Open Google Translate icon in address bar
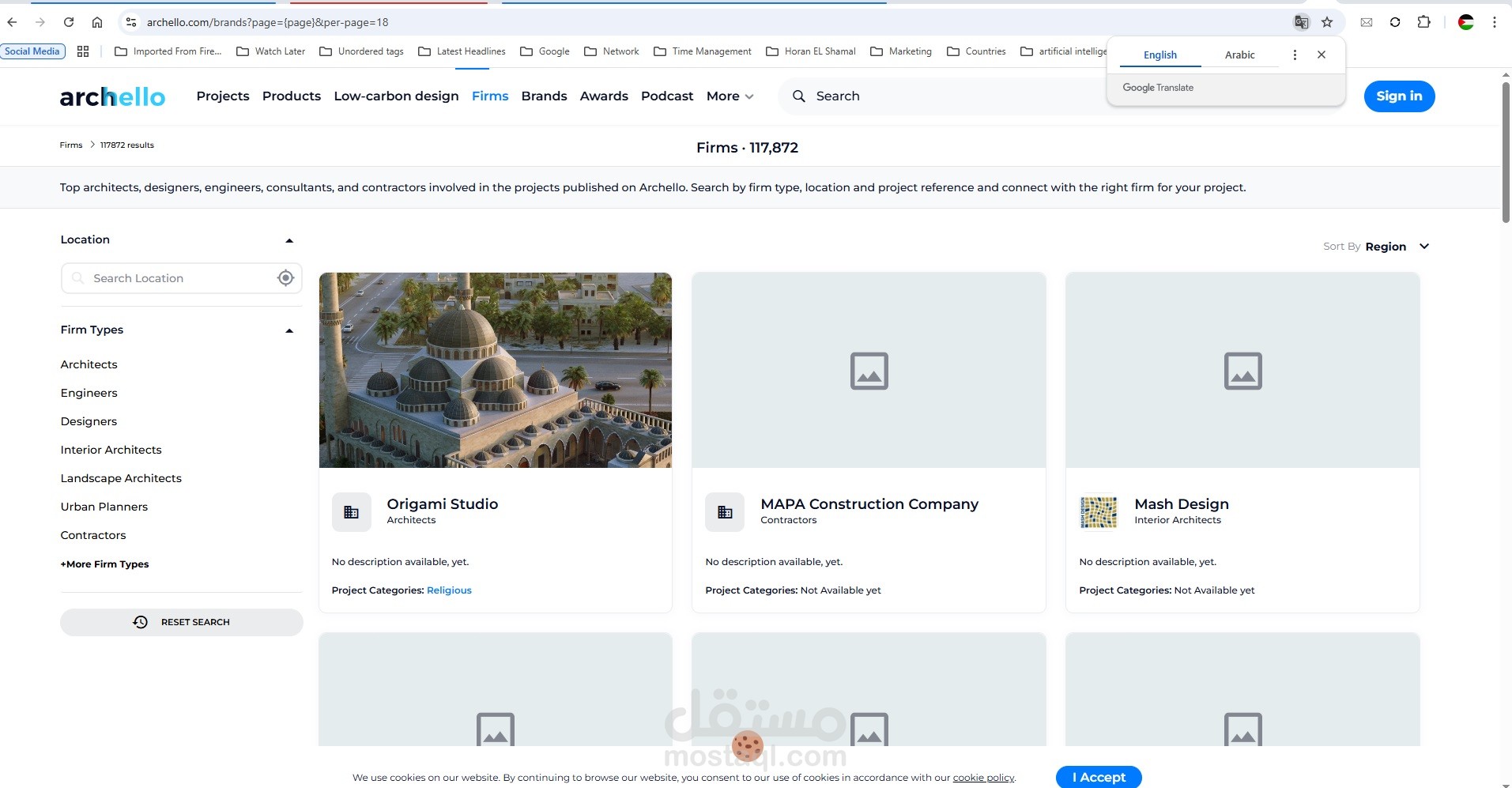Image resolution: width=1512 pixels, height=788 pixels. (x=1302, y=22)
